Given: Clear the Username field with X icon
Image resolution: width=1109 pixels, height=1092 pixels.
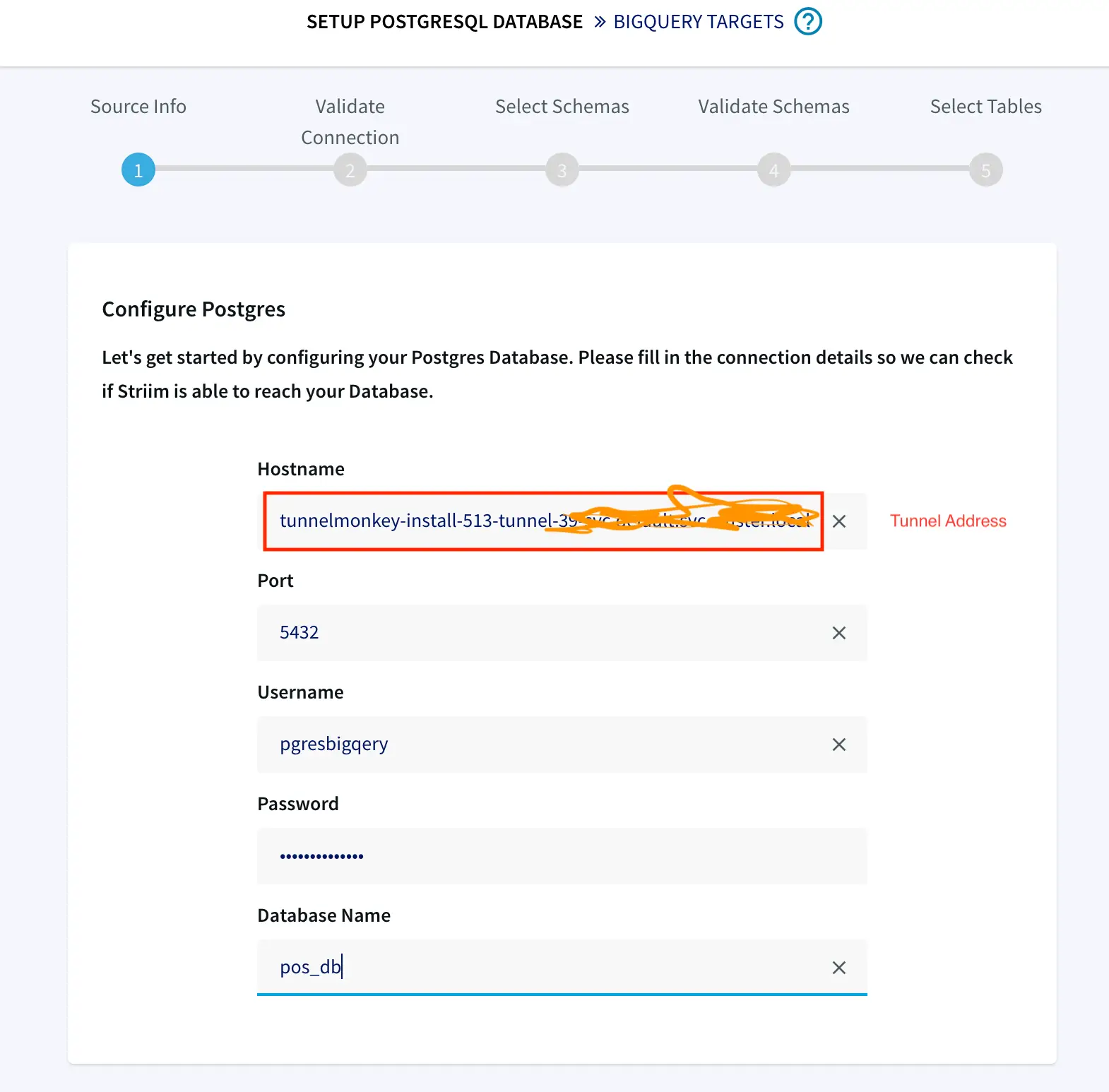Looking at the screenshot, I should point(838,744).
